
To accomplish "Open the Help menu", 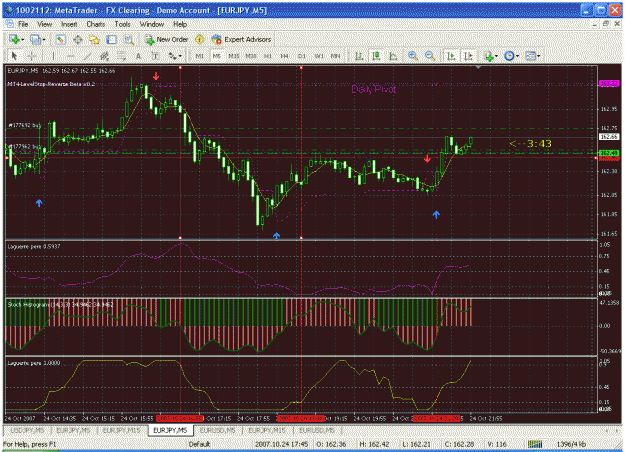I will point(180,24).
